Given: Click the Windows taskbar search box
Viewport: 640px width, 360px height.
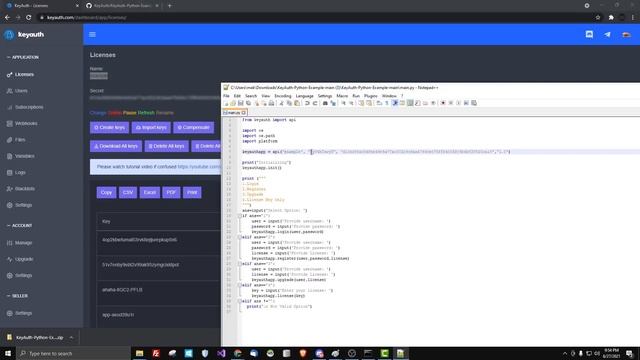Looking at the screenshot, I should coord(73,353).
